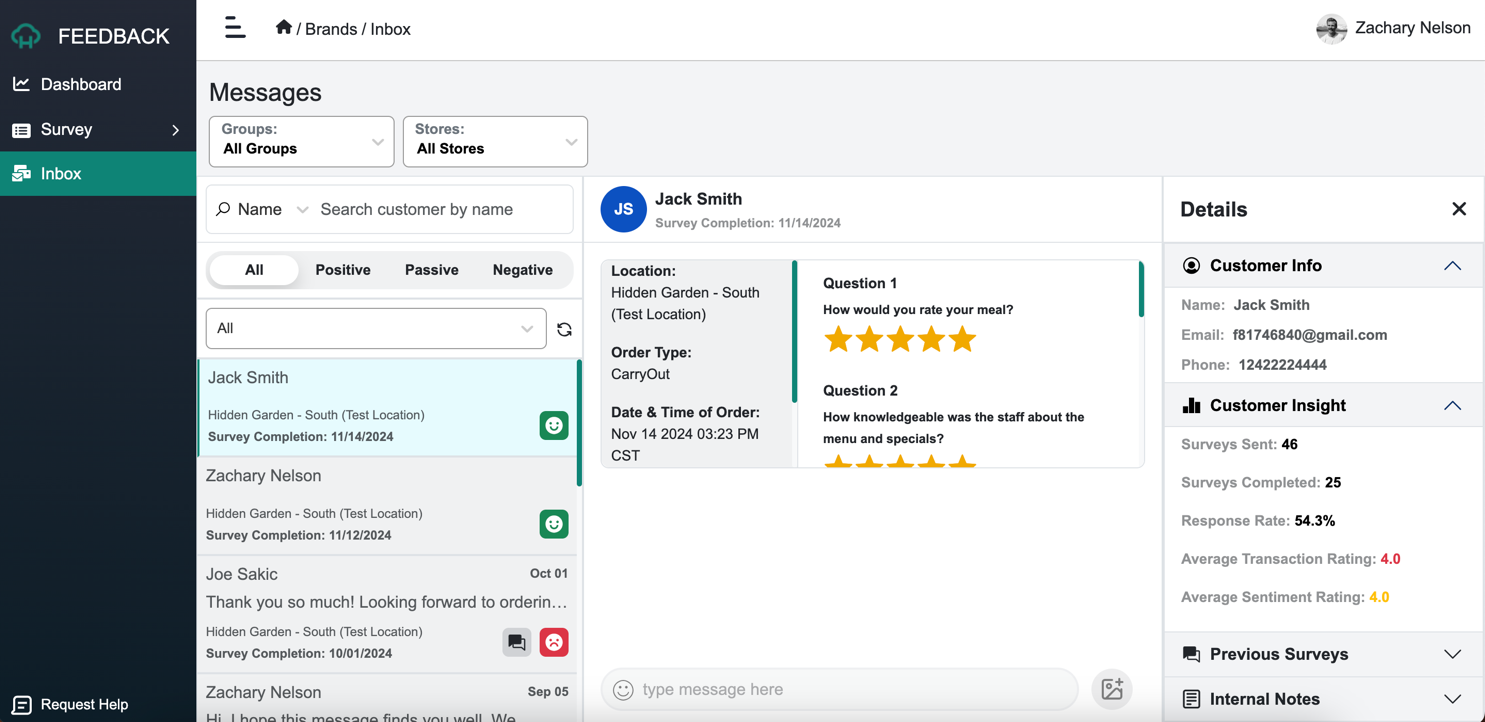The image size is (1485, 722).
Task: Click the angry sentiment icon on Joe Sakic's message
Action: point(553,642)
